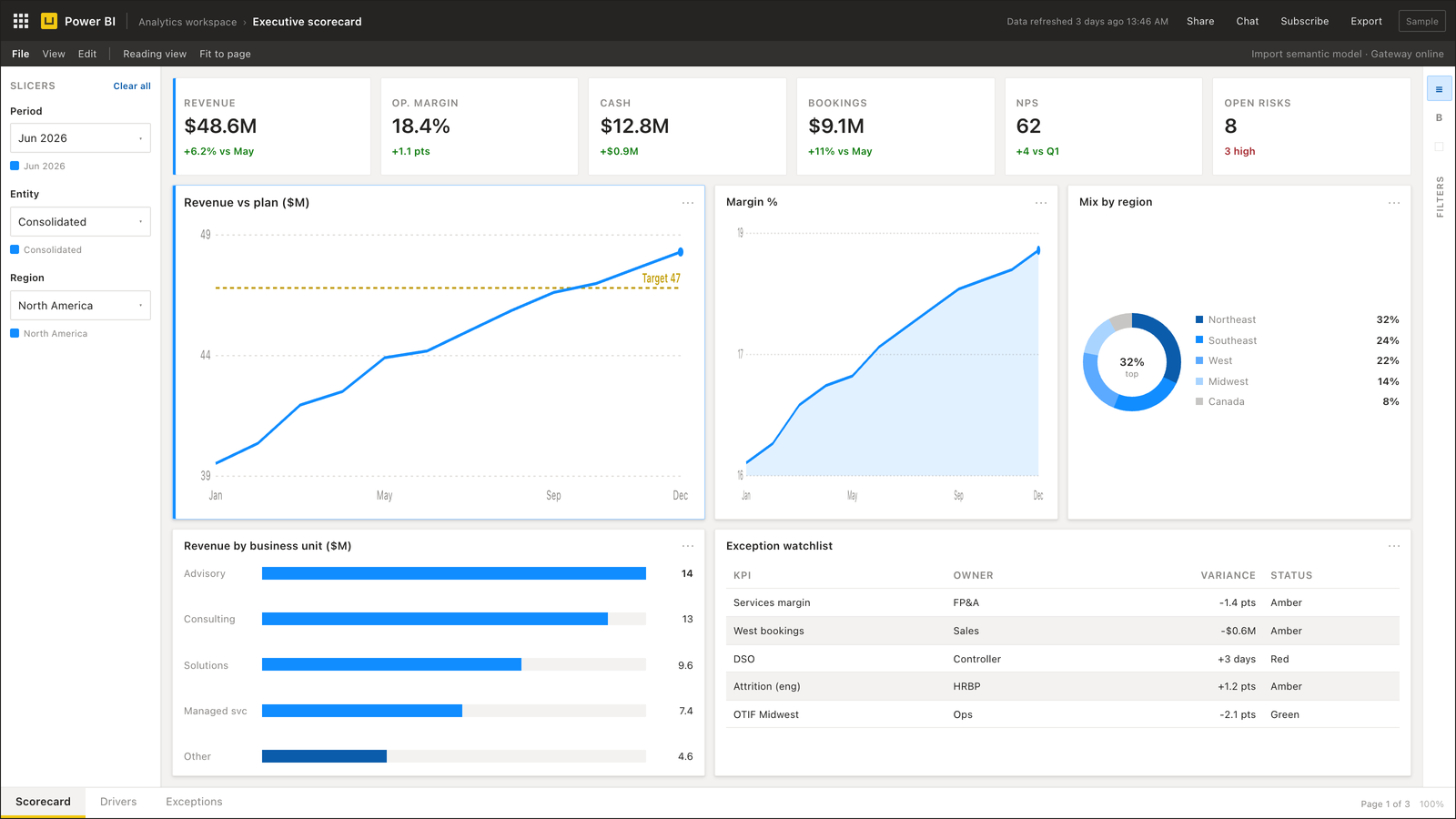Switch to Reading view
The width and height of the screenshot is (1456, 819).
point(155,54)
